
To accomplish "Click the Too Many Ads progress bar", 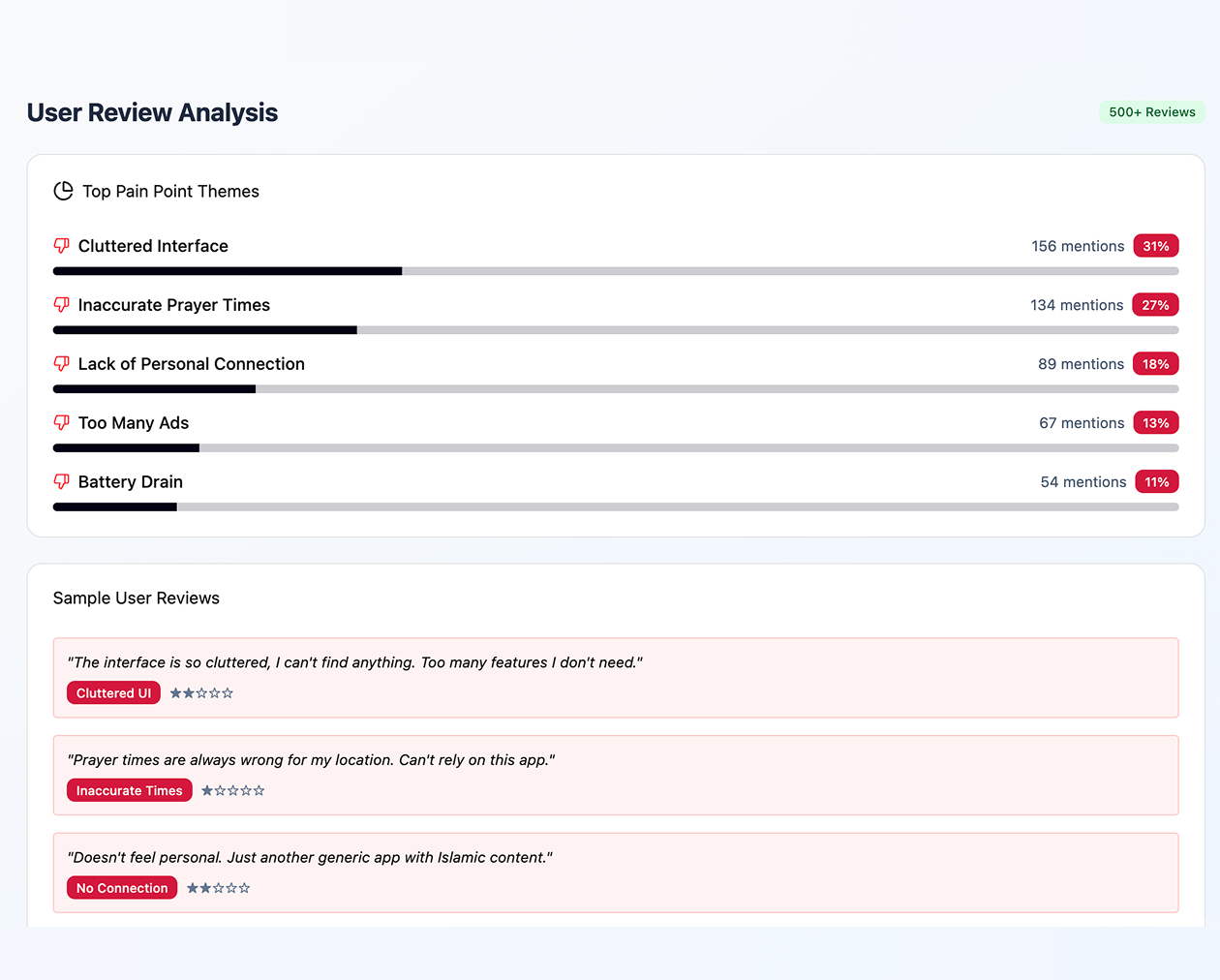I will 616,448.
